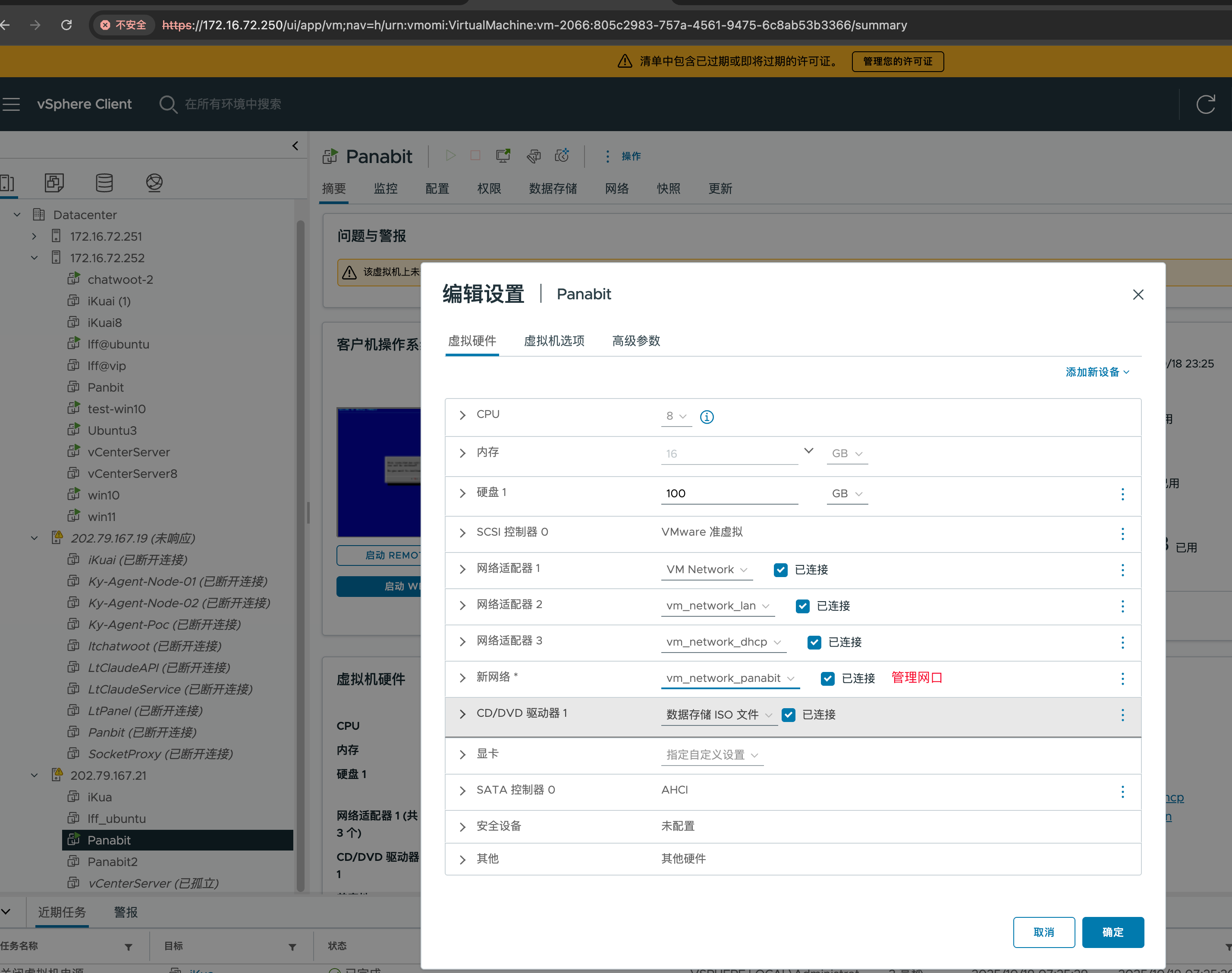Open the vm_network_lan network dropdown

(717, 606)
